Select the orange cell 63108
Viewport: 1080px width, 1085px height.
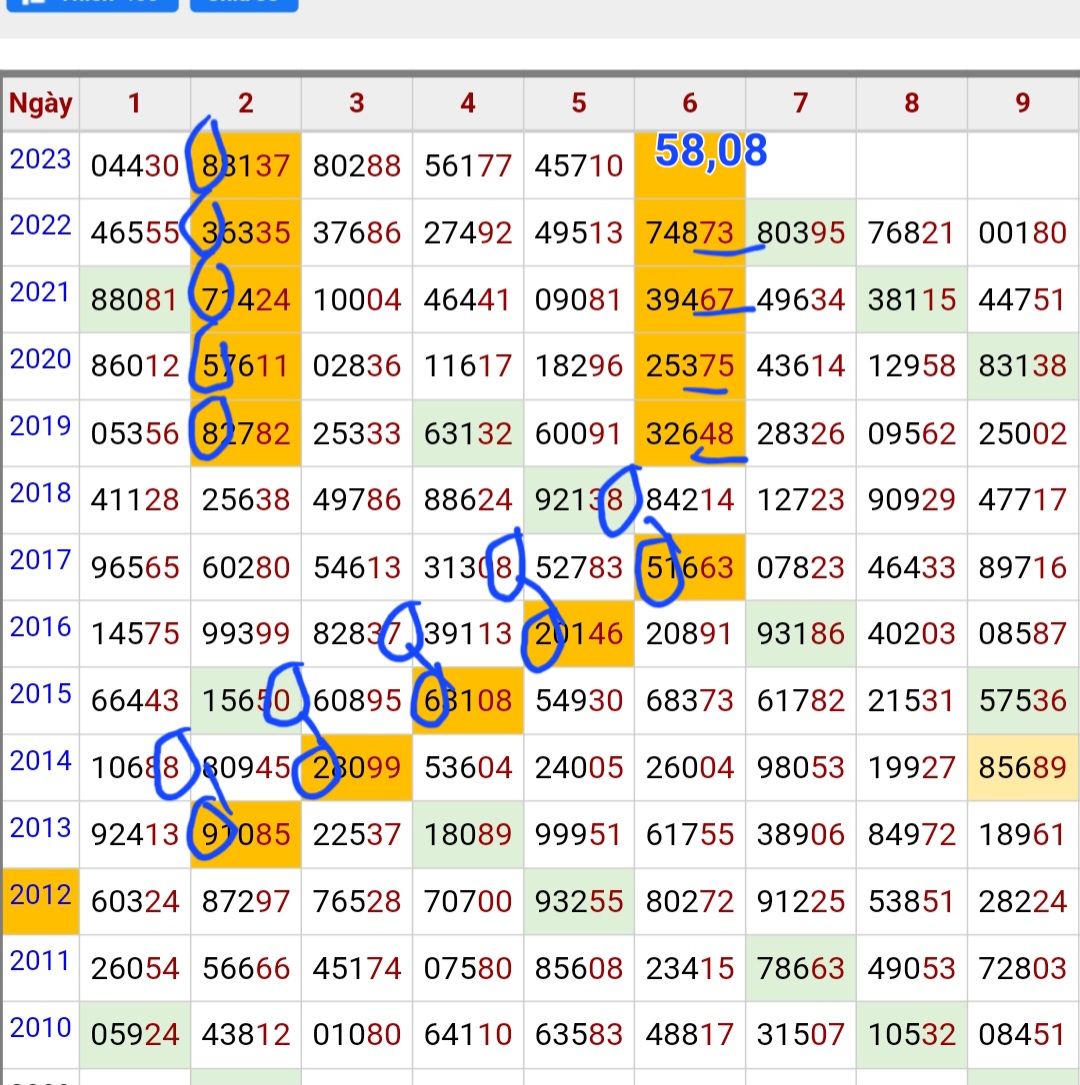pyautogui.click(x=468, y=701)
